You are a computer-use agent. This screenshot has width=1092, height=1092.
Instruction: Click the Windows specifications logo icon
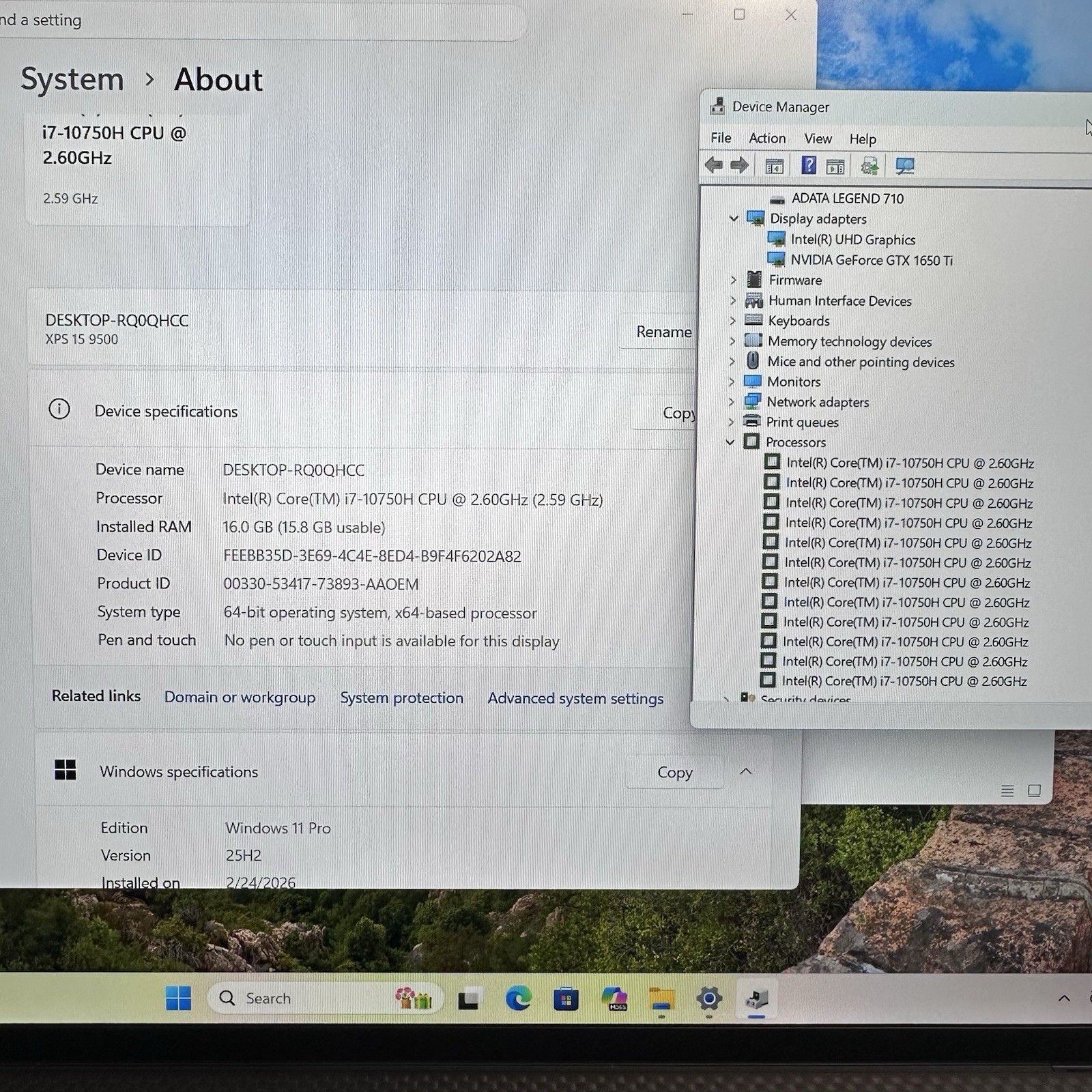click(66, 770)
